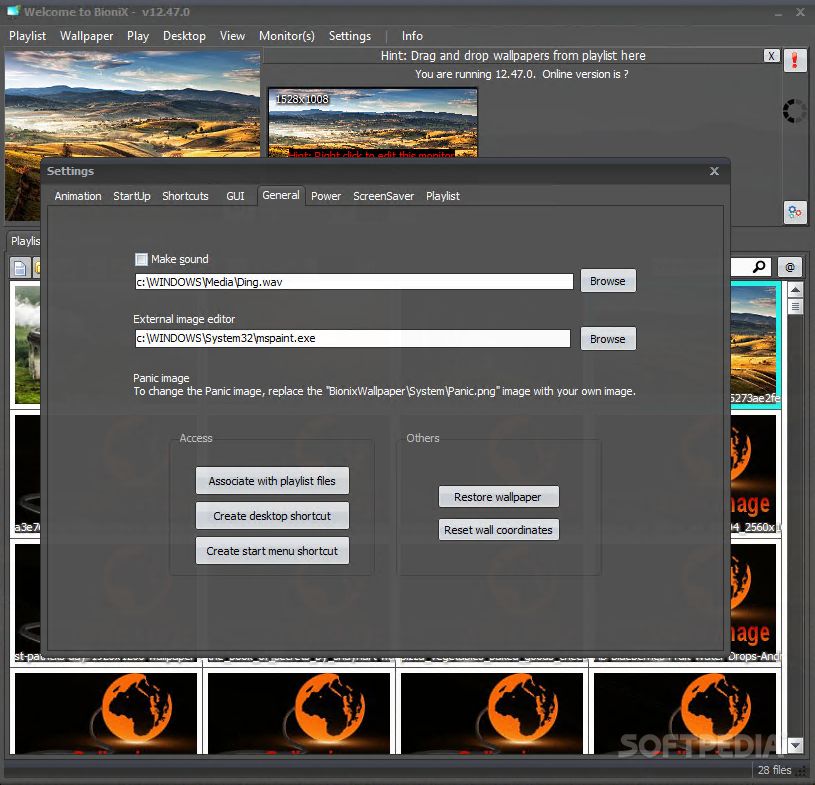This screenshot has height=785, width=815.
Task: Click the red exclamation alert icon
Action: click(795, 60)
